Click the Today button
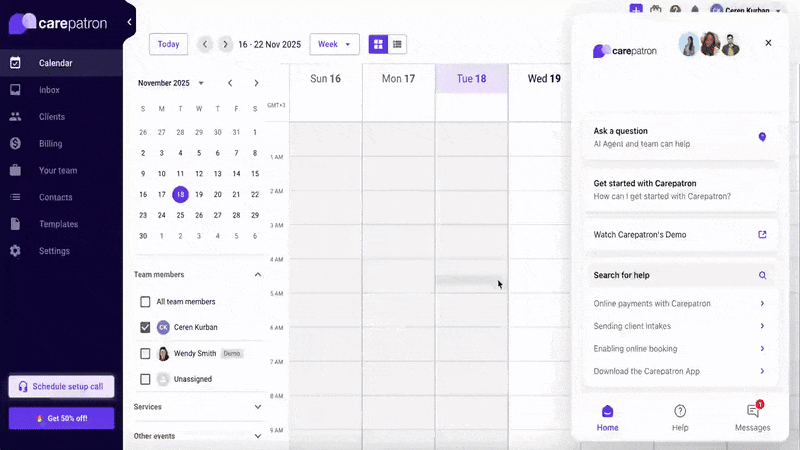The width and height of the screenshot is (800, 450). coord(168,44)
